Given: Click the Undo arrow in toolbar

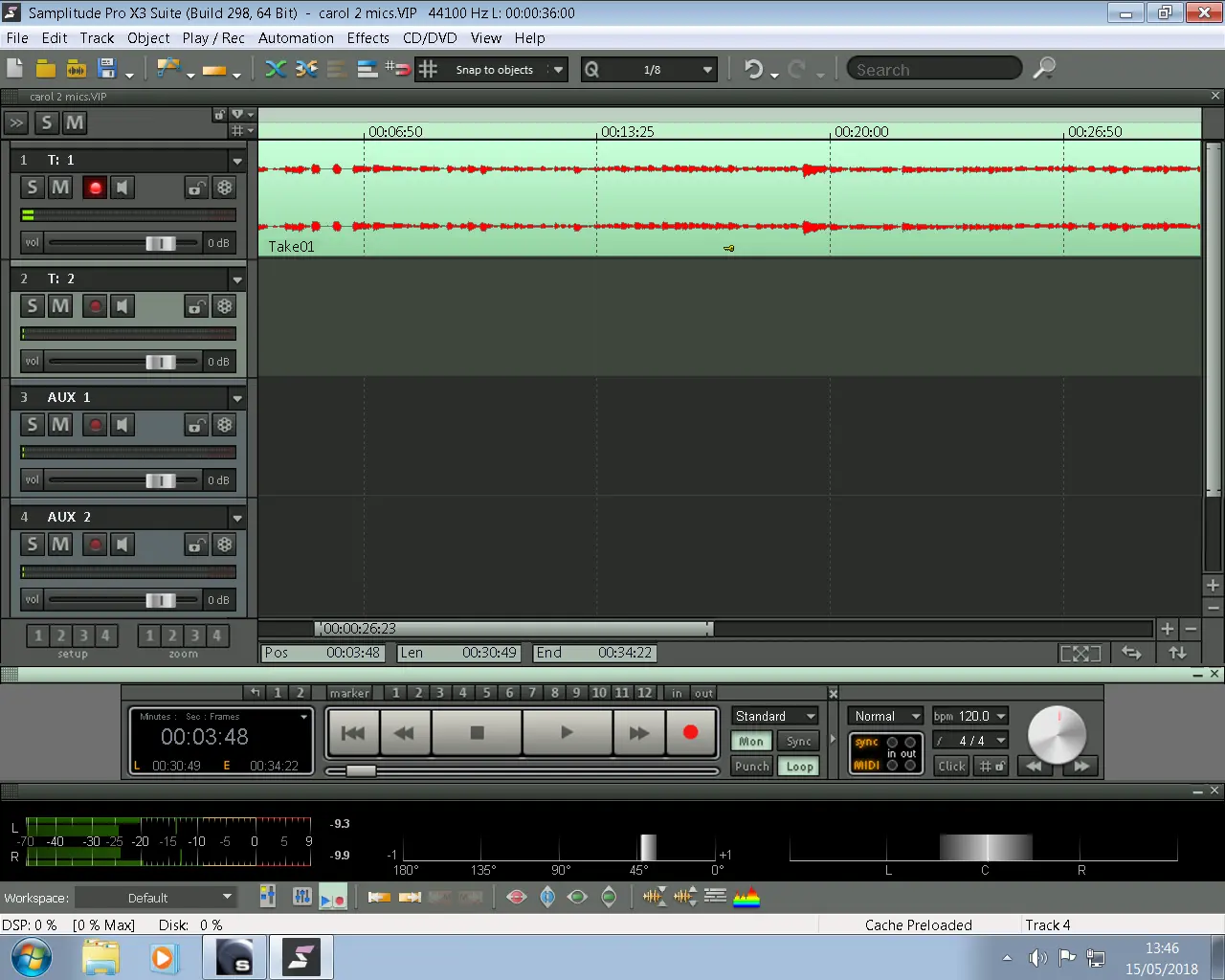Looking at the screenshot, I should [753, 70].
